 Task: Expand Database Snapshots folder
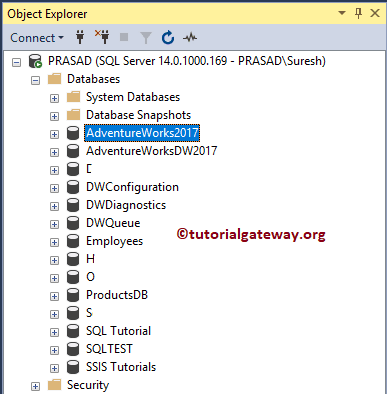(54, 116)
